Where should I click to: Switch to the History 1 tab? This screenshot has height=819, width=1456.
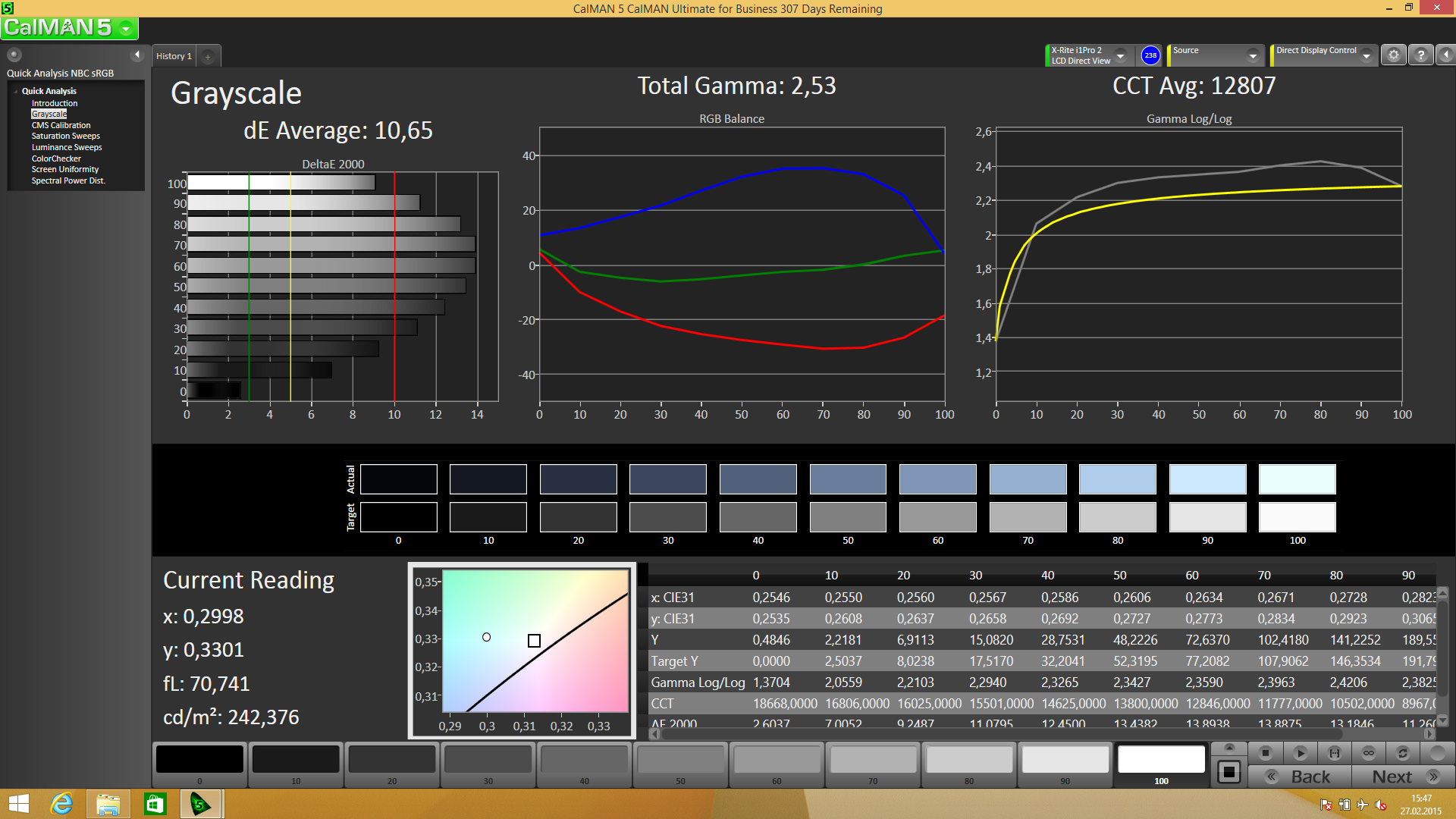pos(174,56)
